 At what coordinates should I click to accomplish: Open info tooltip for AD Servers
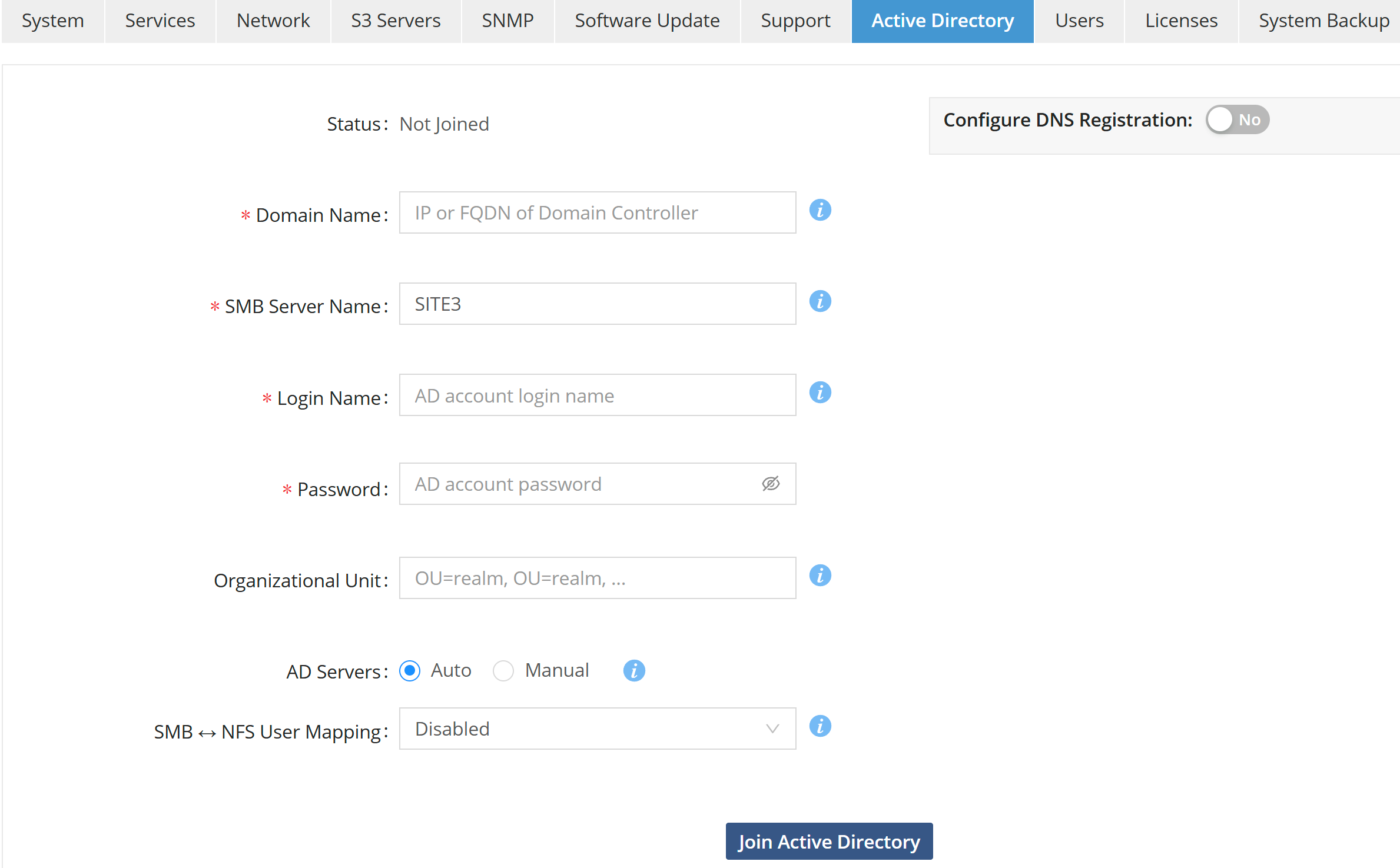(x=634, y=670)
